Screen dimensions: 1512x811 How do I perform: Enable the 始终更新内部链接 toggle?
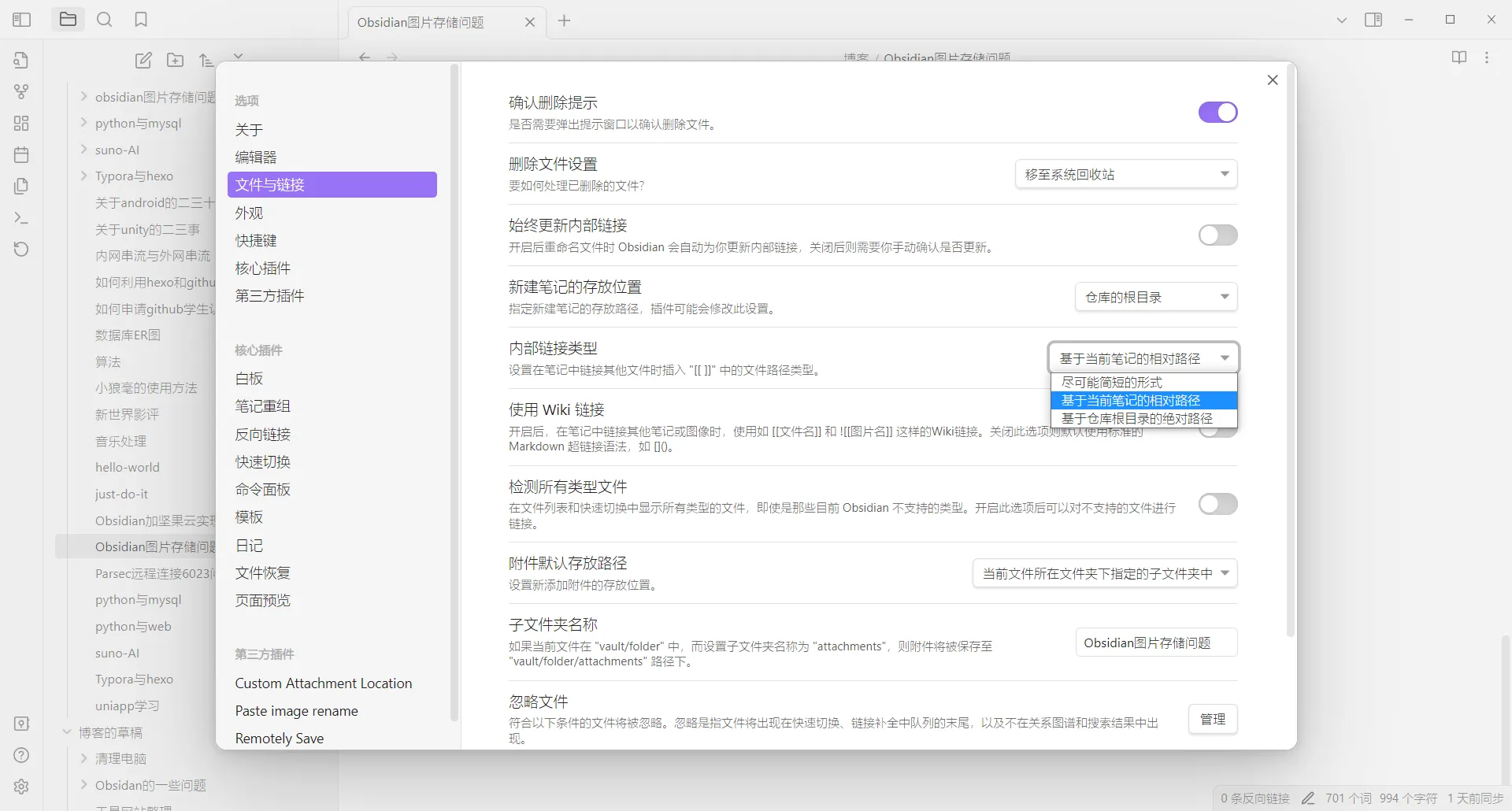click(x=1217, y=235)
